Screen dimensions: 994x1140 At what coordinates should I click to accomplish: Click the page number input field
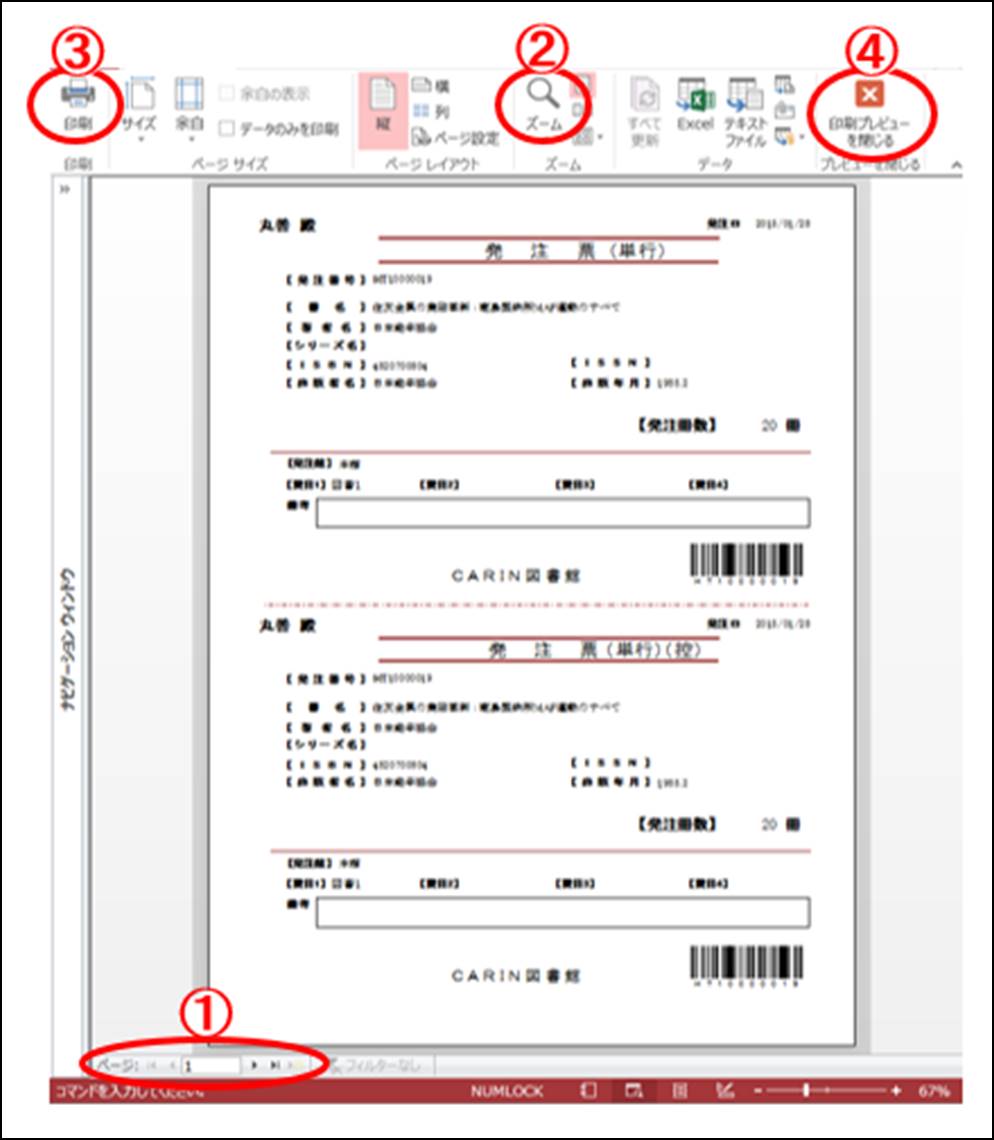pos(210,1066)
